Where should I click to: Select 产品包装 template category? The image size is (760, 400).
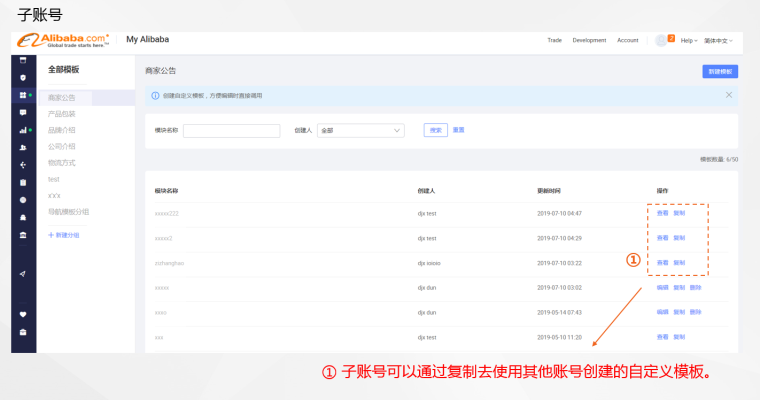pos(62,114)
